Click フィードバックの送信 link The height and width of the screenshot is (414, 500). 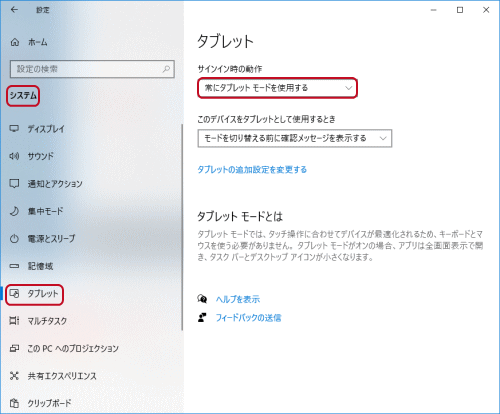coord(248,318)
